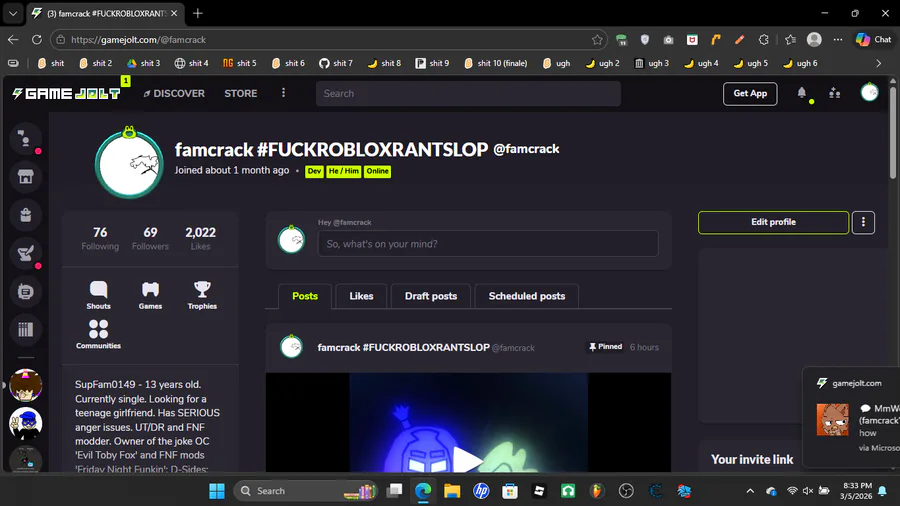
Task: Click the taskbar Search box
Action: (305, 491)
